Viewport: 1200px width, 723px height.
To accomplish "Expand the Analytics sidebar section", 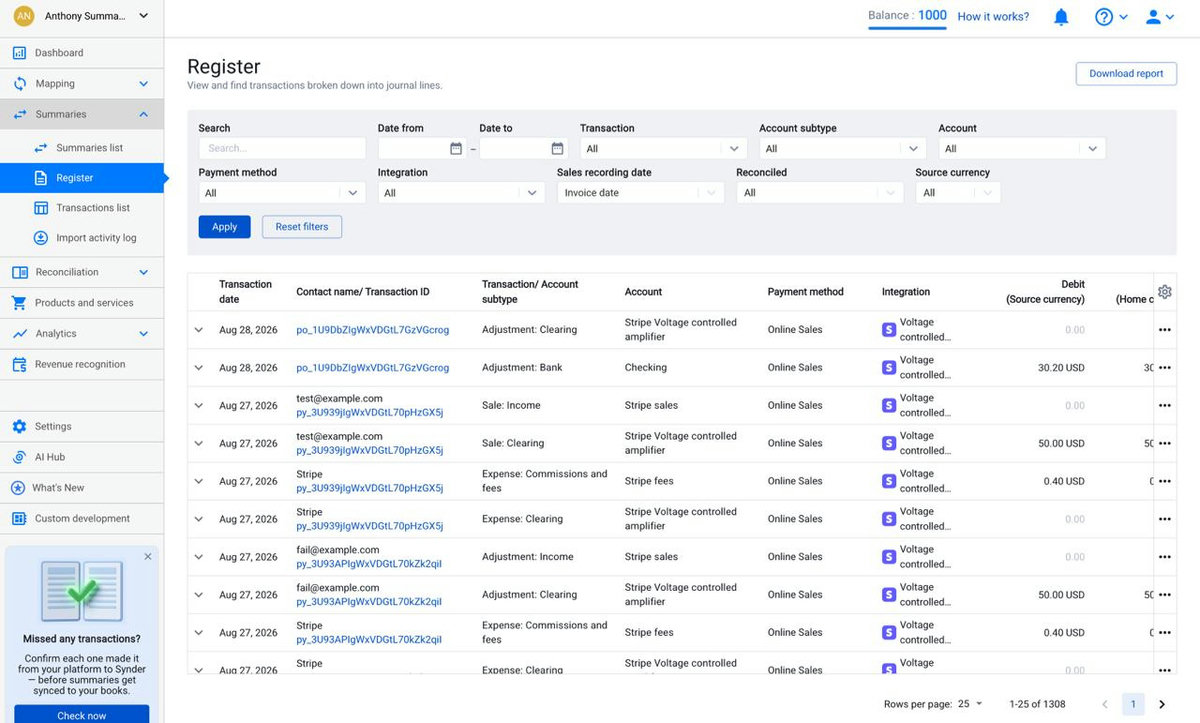I will (143, 334).
